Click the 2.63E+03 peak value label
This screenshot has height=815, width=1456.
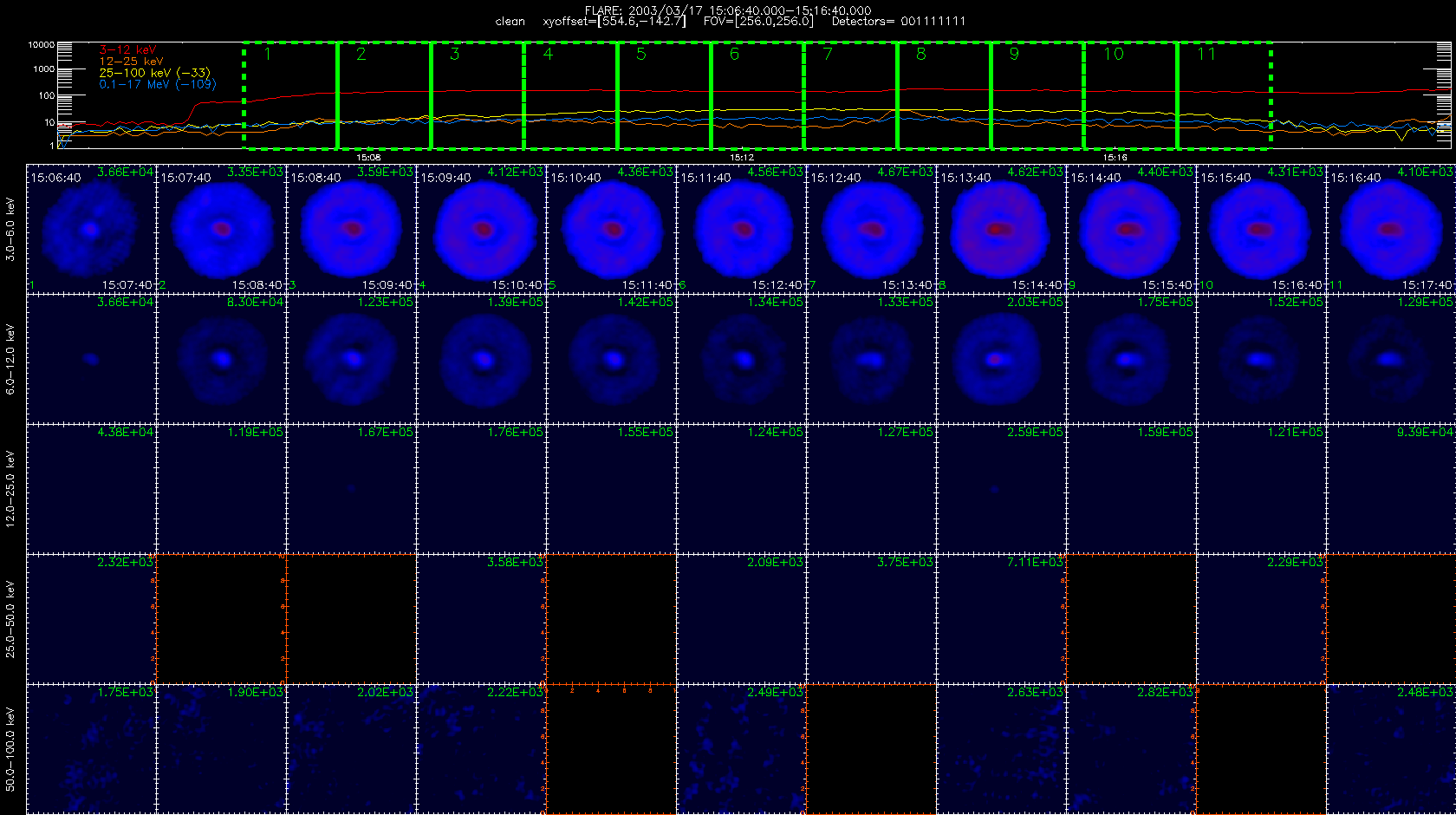point(1035,693)
